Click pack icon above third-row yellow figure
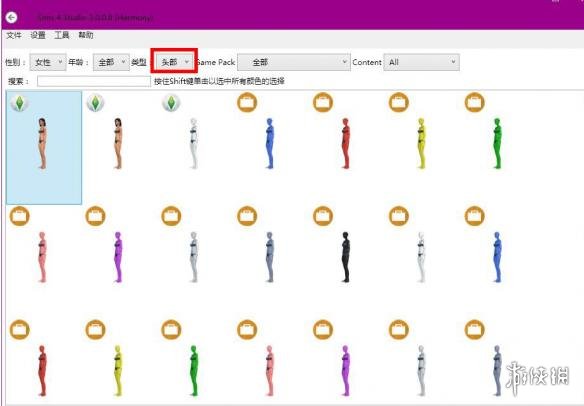 coord(95,330)
